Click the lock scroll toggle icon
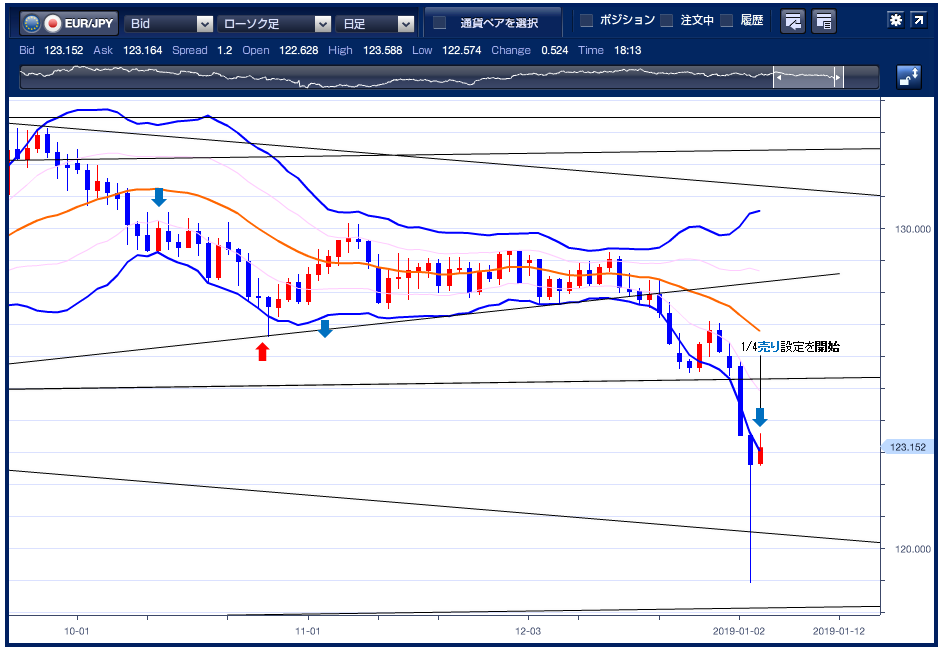This screenshot has width=945, height=653. (909, 77)
